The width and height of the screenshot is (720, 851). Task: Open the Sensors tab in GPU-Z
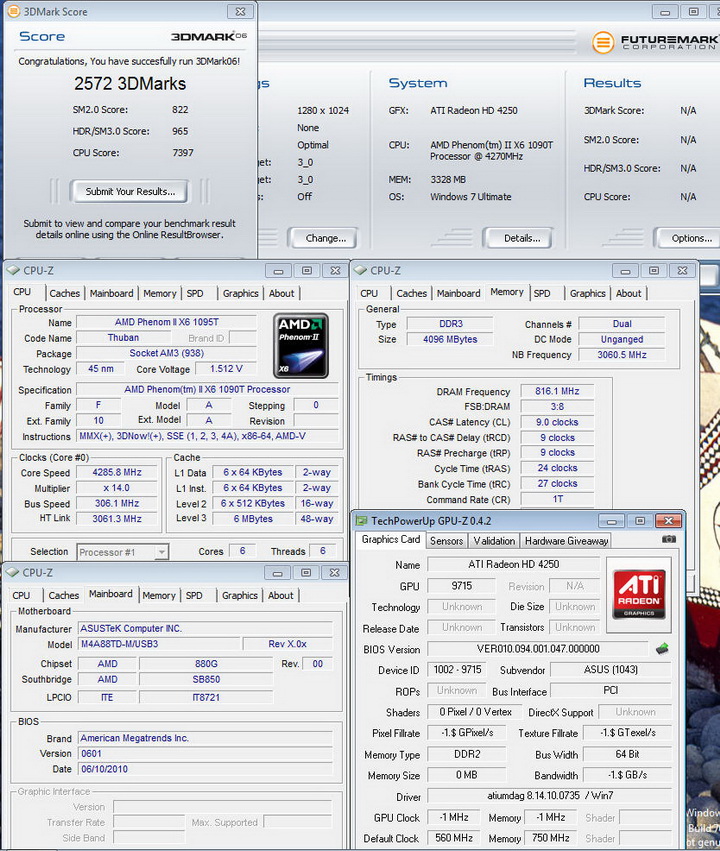pyautogui.click(x=447, y=541)
